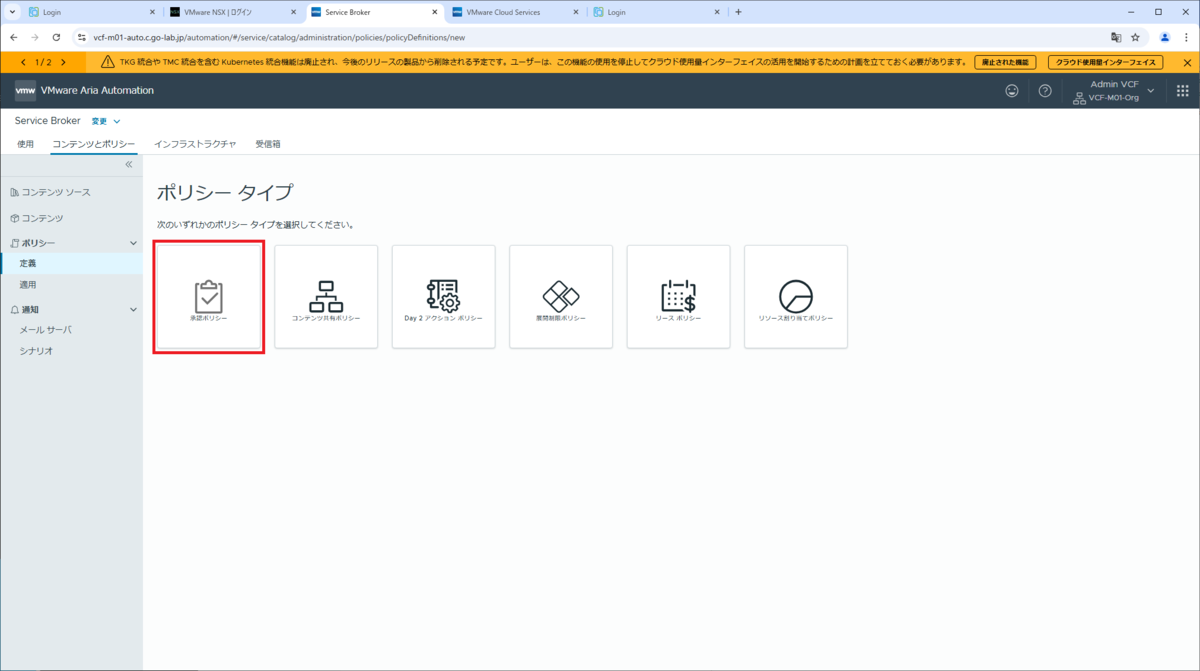Click the vmw VMware Aria Automation logo
The width and height of the screenshot is (1200, 671).
84,91
